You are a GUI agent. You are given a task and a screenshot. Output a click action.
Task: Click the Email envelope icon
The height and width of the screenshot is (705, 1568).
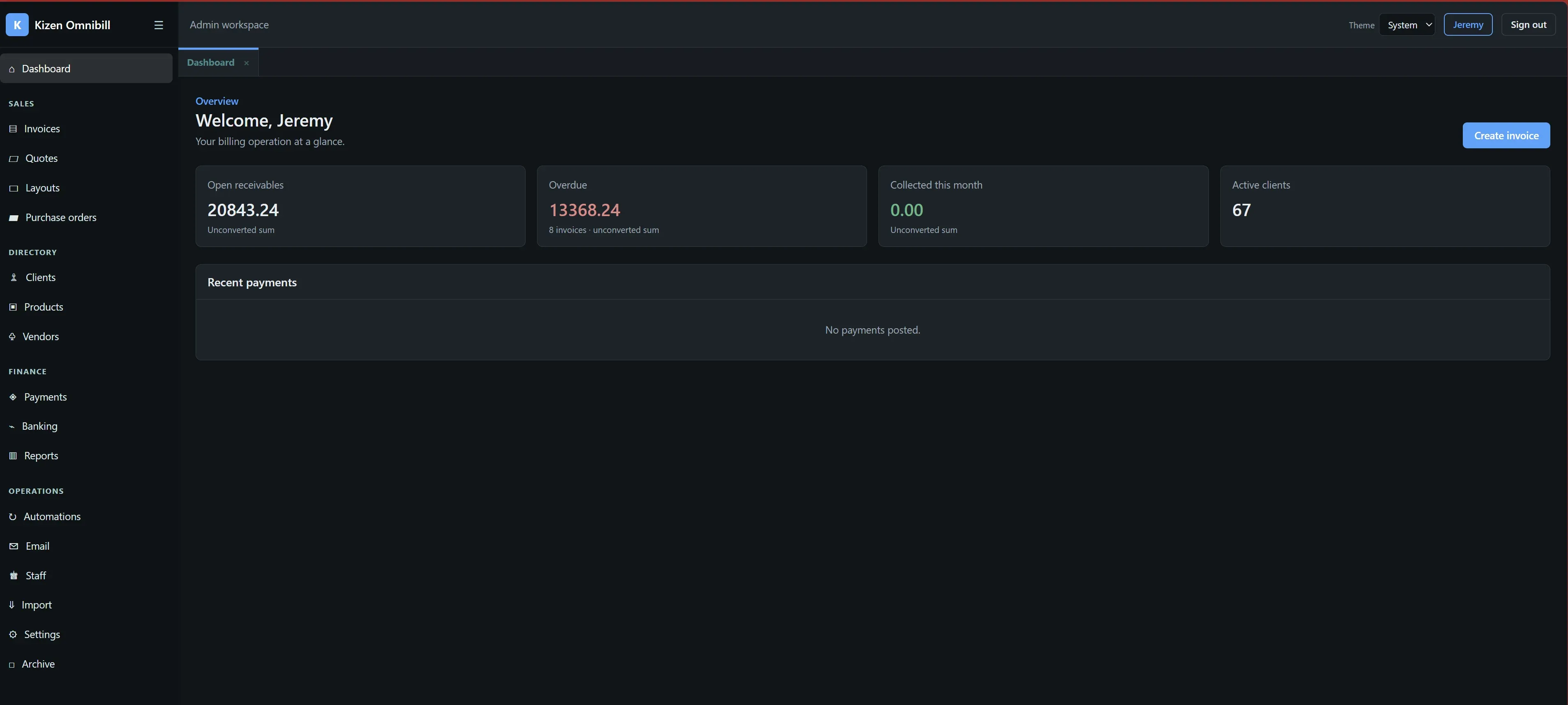[14, 547]
